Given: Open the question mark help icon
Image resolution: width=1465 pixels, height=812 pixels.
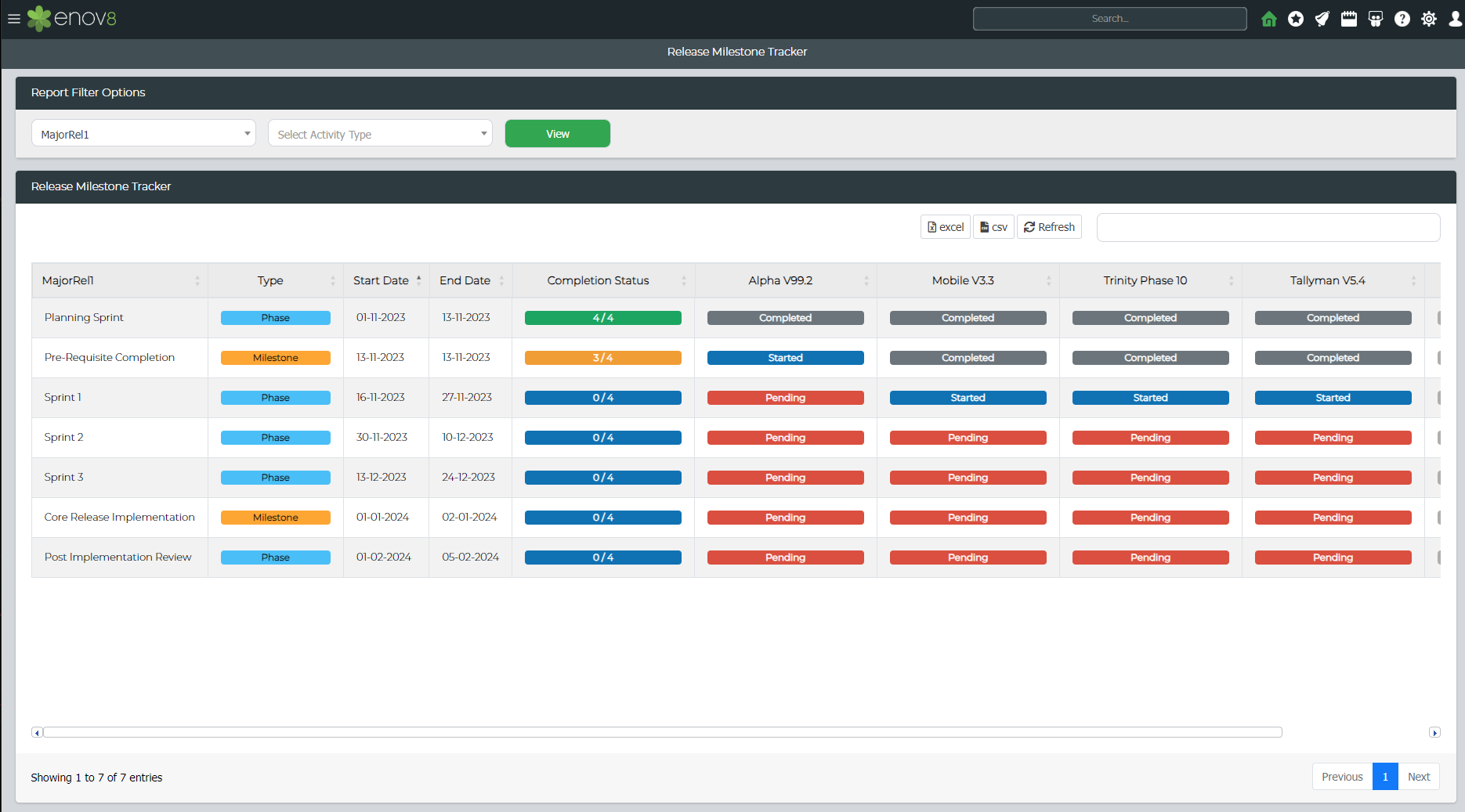Looking at the screenshot, I should pyautogui.click(x=1402, y=19).
